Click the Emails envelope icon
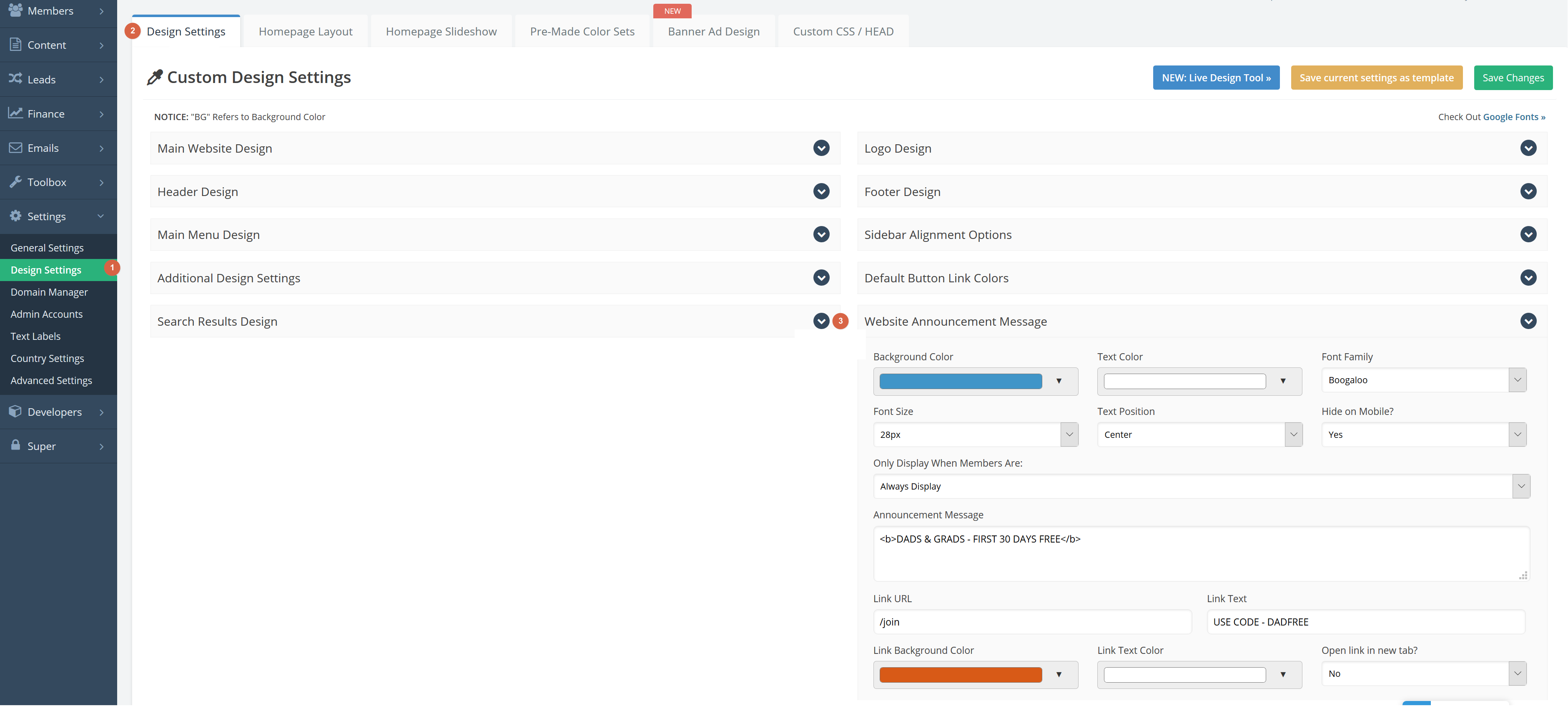The width and height of the screenshot is (1568, 706). coord(16,148)
